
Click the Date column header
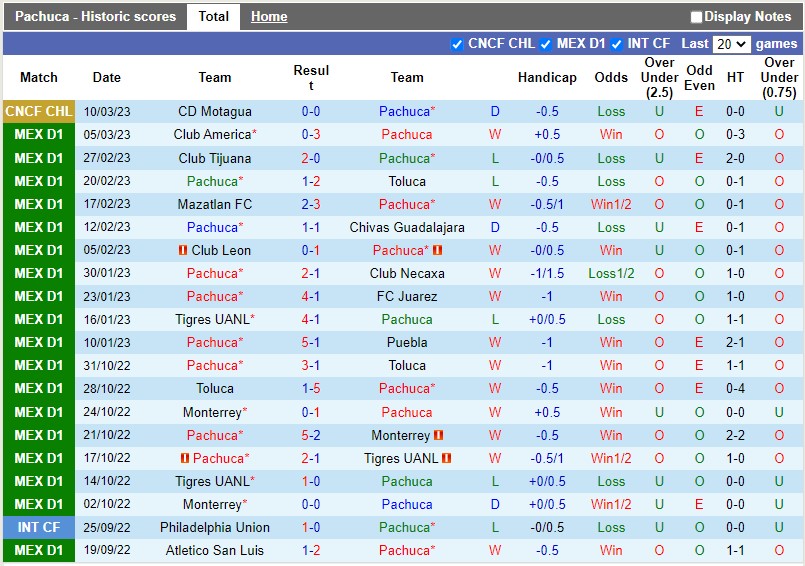[107, 78]
